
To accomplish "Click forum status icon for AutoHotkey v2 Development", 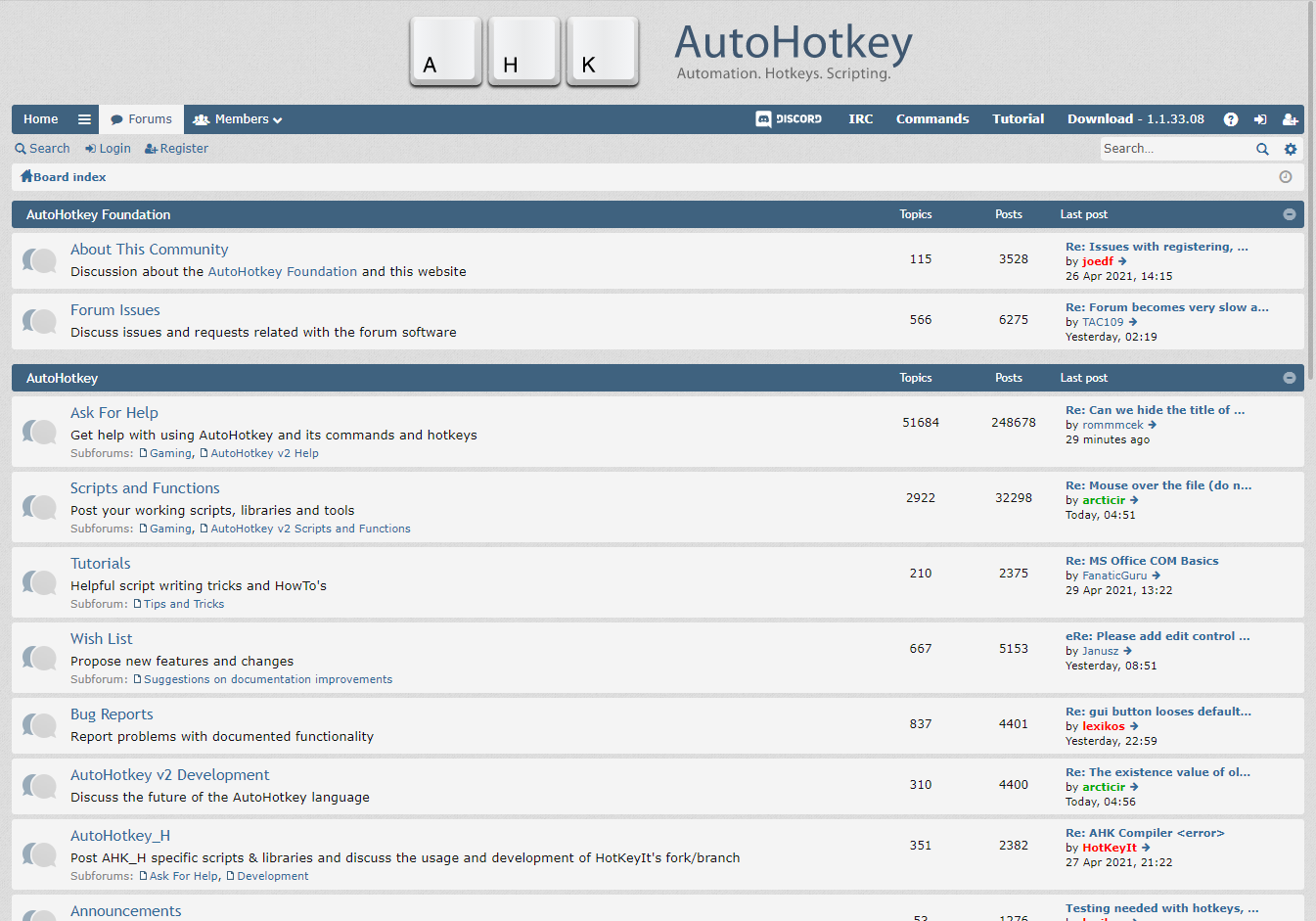I will click(x=39, y=786).
